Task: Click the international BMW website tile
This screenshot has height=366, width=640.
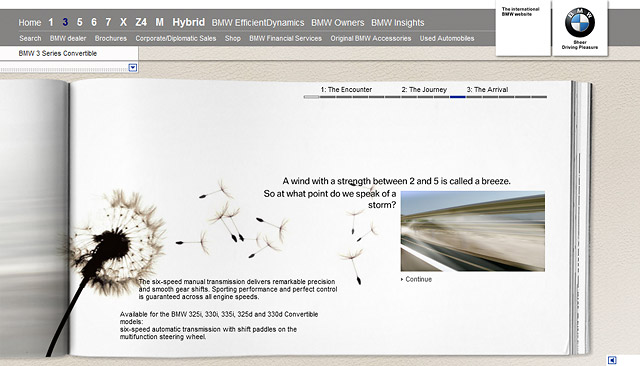Action: 523,28
